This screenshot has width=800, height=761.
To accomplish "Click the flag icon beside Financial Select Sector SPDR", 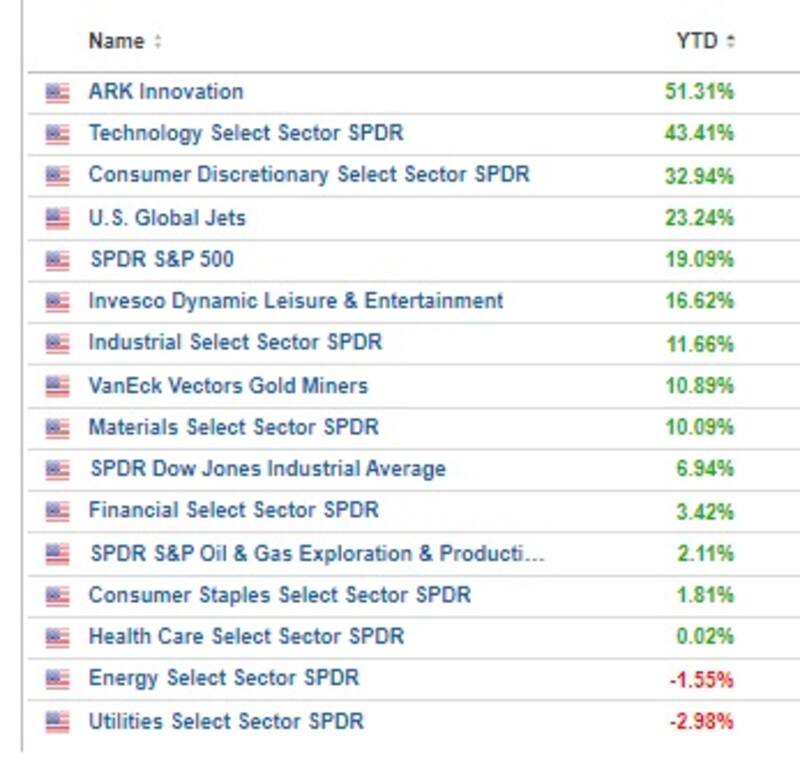I will 58,511.
